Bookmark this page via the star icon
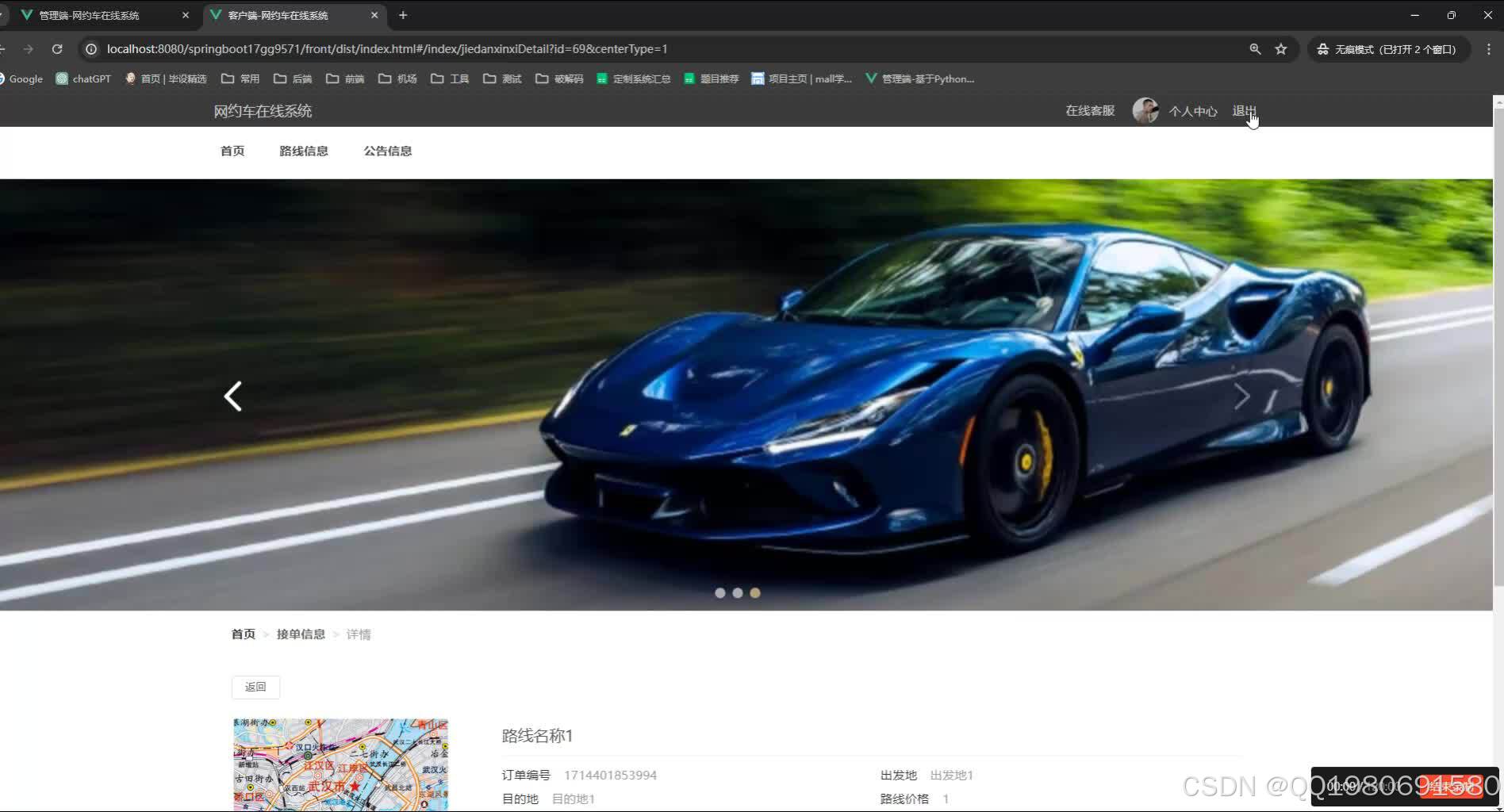1504x812 pixels. [x=1281, y=48]
